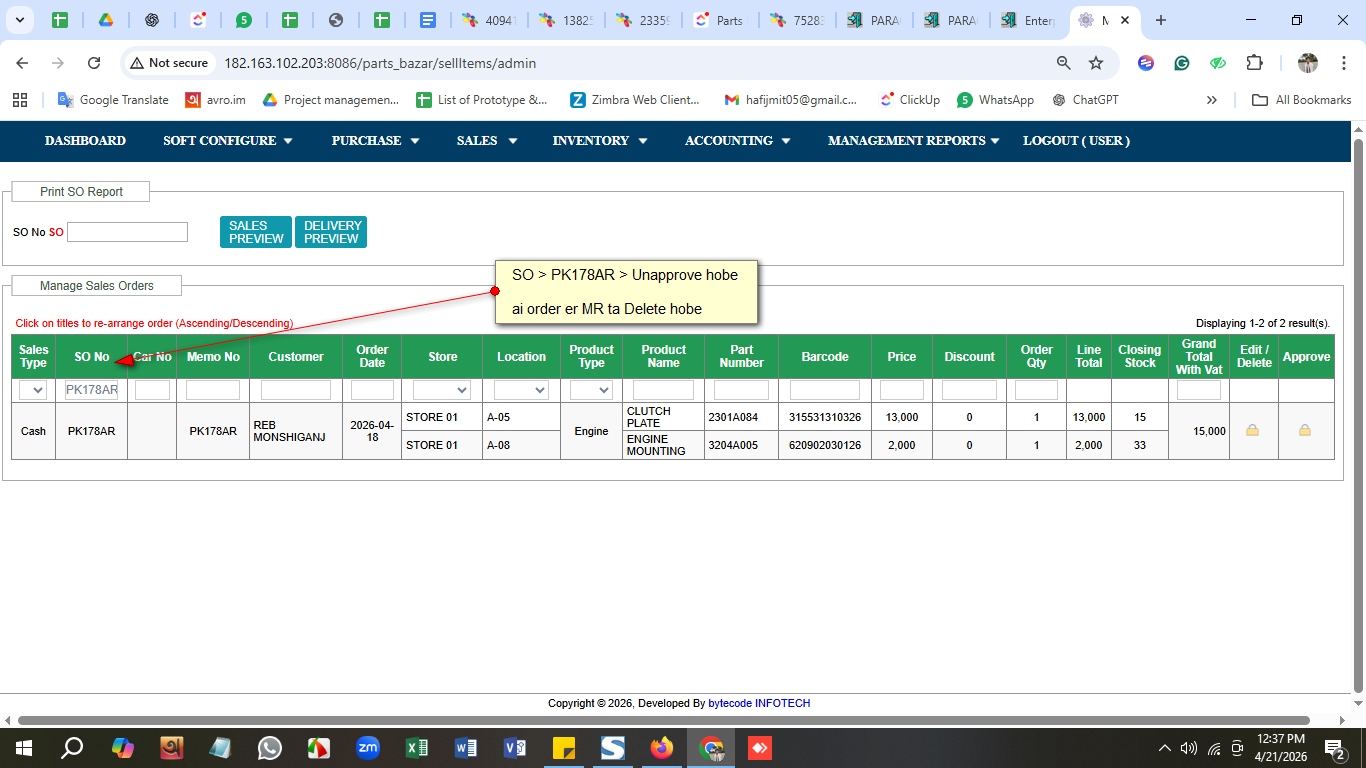Click the browser address bar URL
The width and height of the screenshot is (1366, 768).
pyautogui.click(x=380, y=63)
